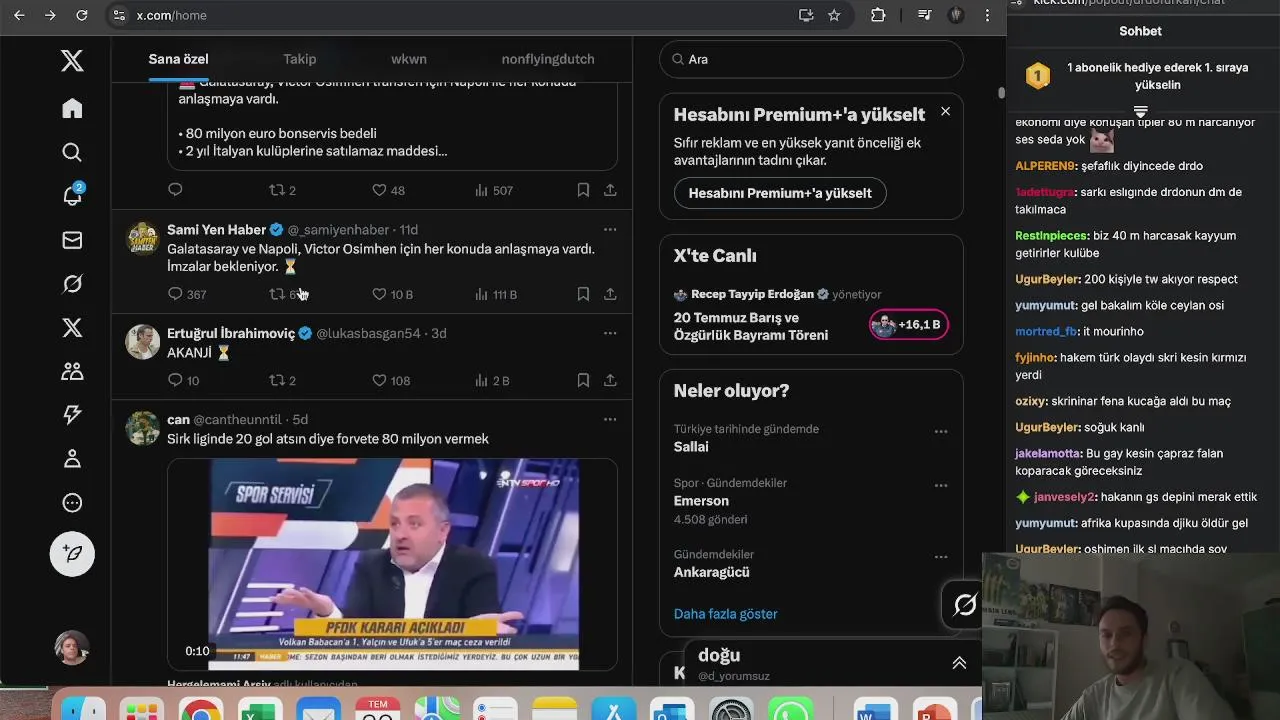
Task: Open options for Sallai trend
Action: (x=941, y=432)
